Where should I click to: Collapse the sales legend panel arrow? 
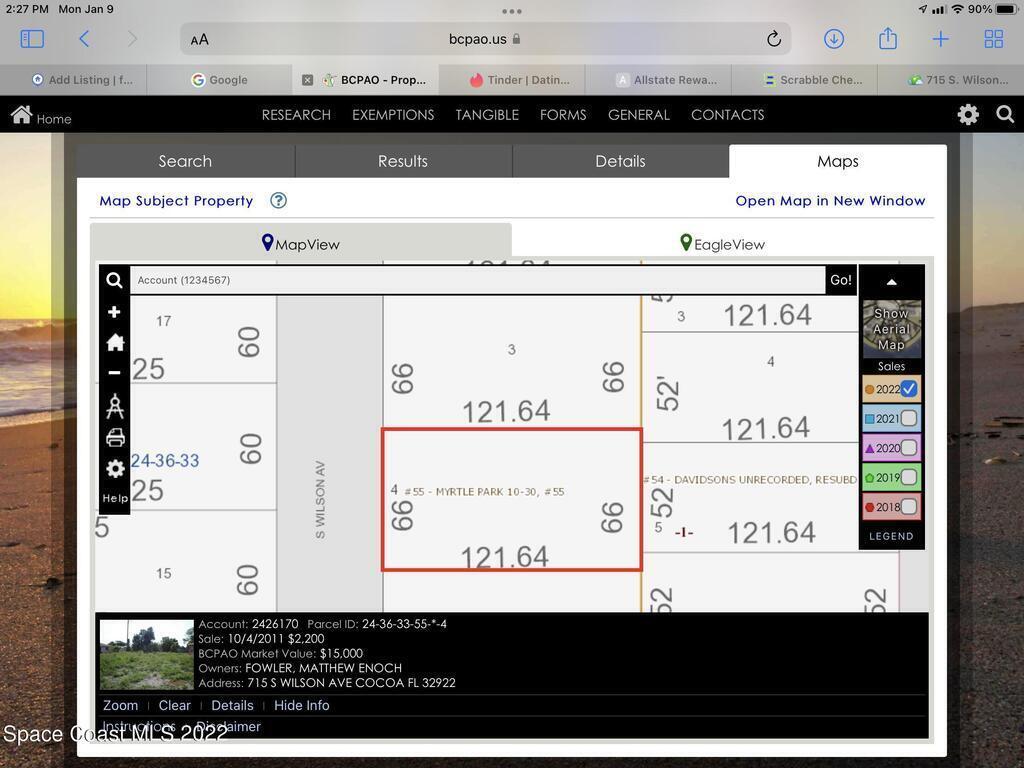(x=891, y=282)
